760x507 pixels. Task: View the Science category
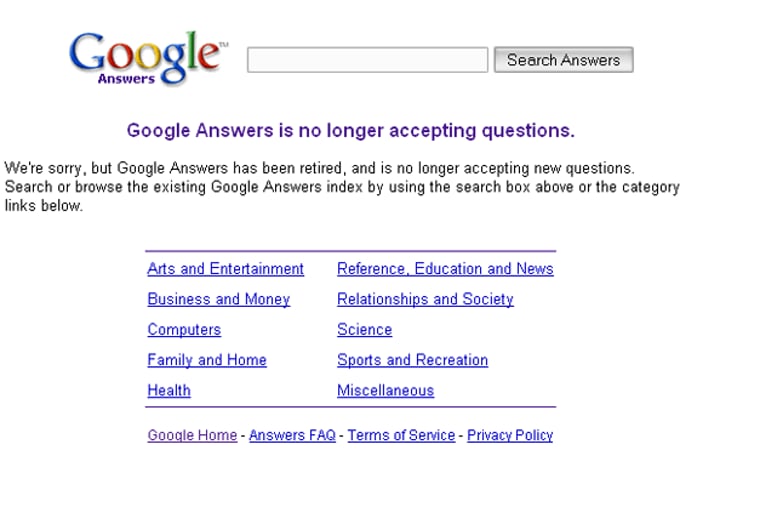[364, 330]
